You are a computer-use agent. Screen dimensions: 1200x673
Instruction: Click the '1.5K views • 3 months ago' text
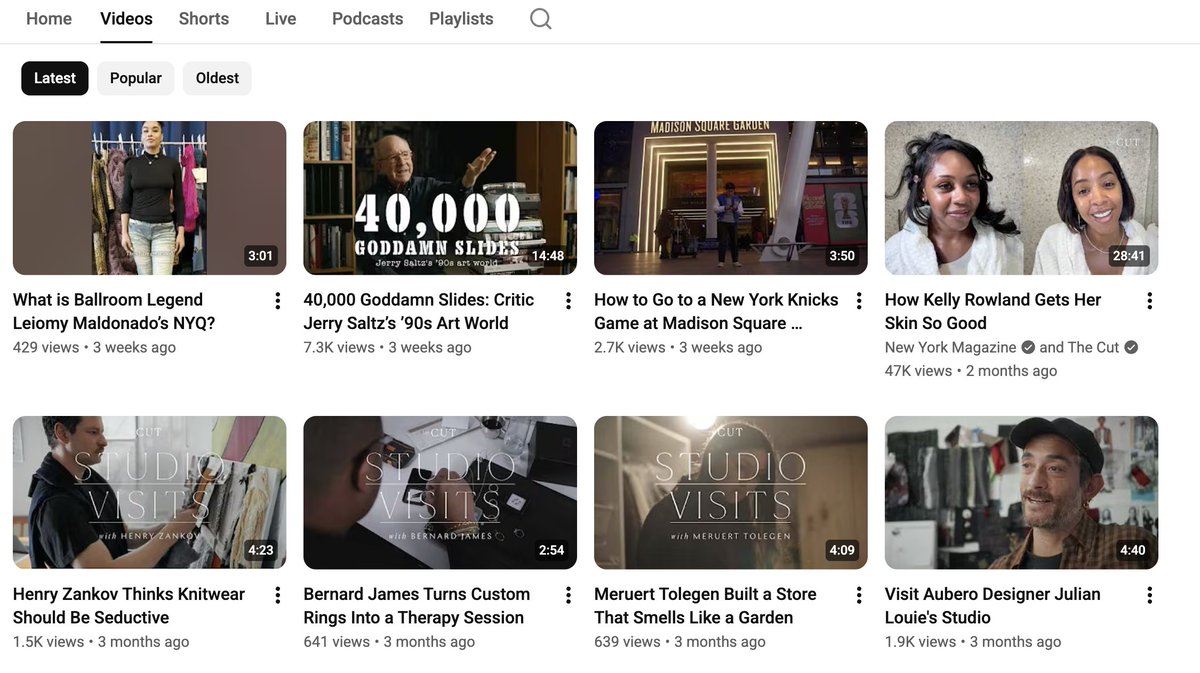[101, 642]
